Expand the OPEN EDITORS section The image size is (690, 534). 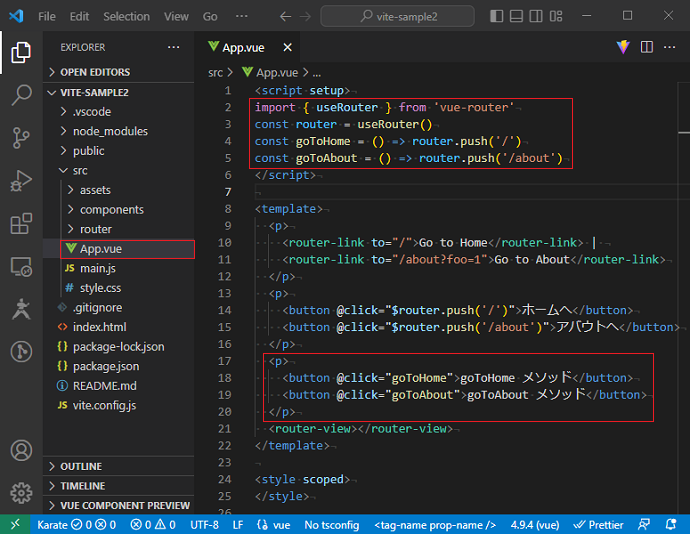119,72
